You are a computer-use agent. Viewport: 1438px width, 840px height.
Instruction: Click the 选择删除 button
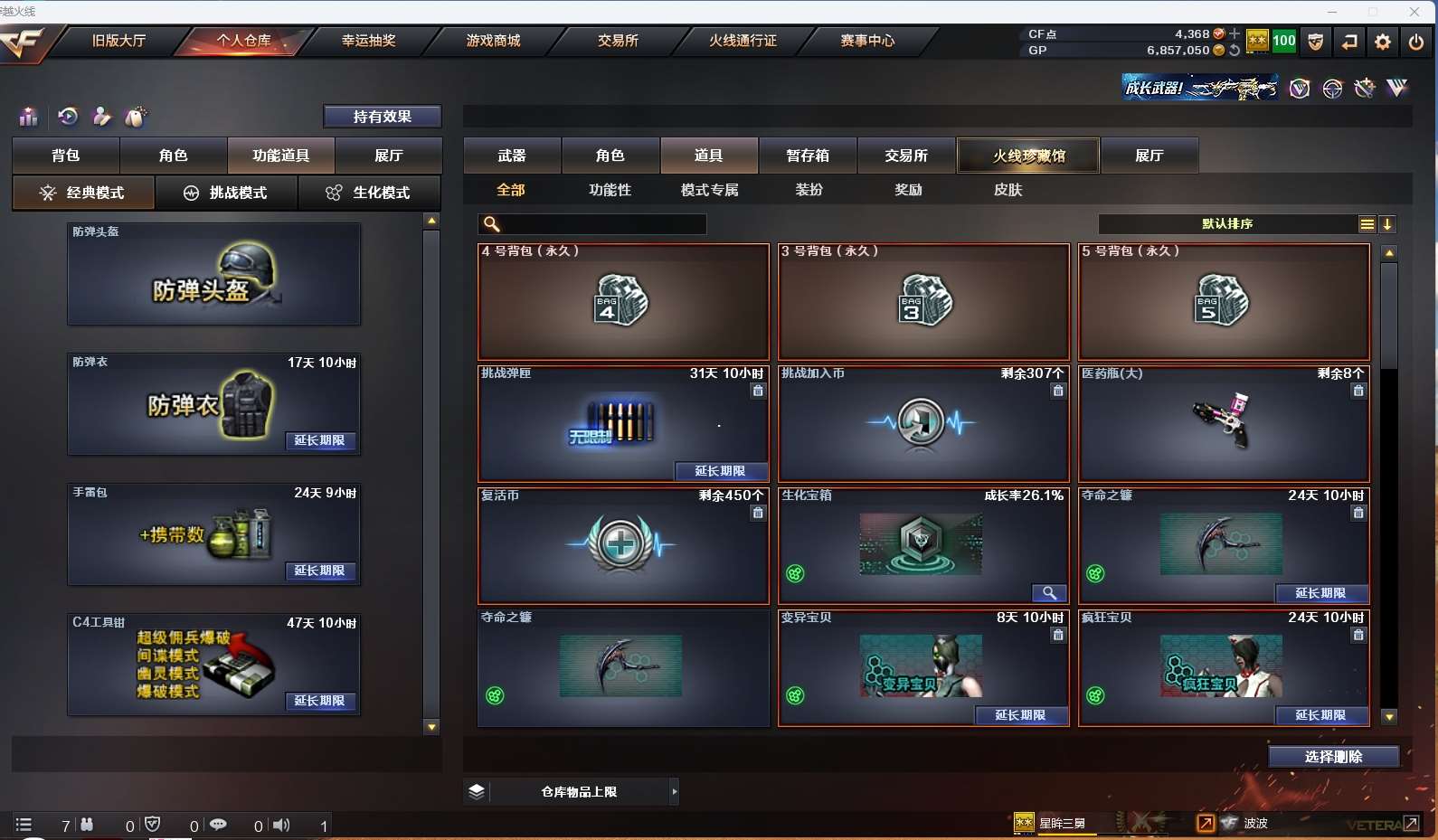[1333, 757]
